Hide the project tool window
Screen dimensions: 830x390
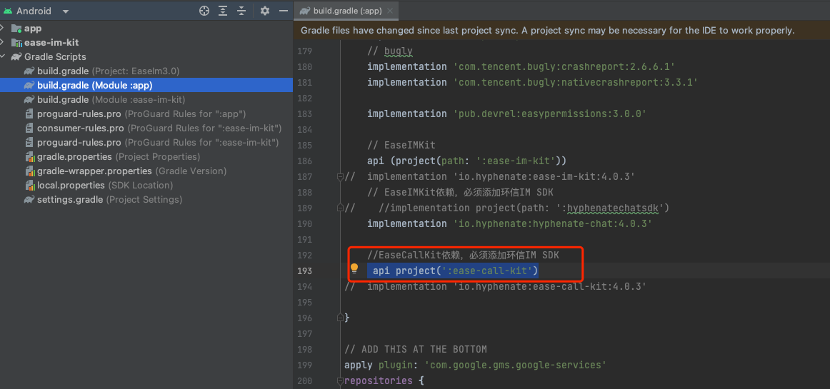(x=283, y=11)
